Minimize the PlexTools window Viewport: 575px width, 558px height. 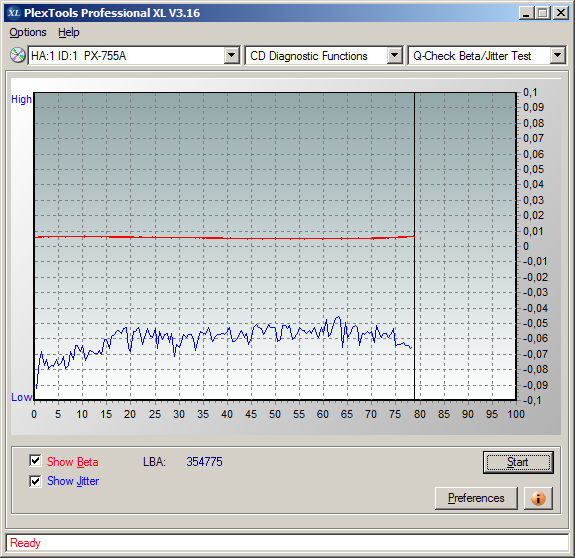tap(526, 13)
